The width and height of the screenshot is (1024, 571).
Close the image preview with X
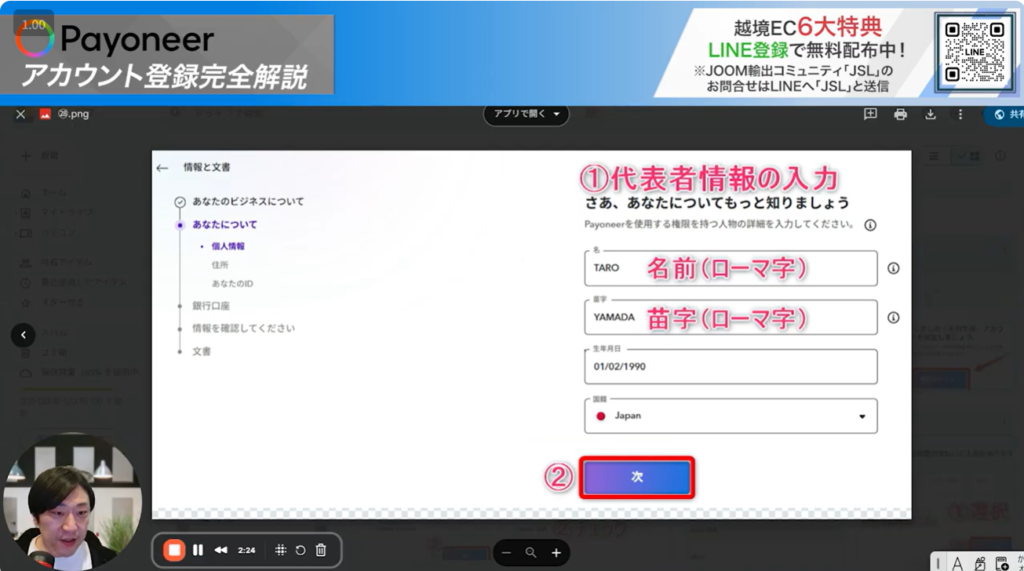(20, 114)
